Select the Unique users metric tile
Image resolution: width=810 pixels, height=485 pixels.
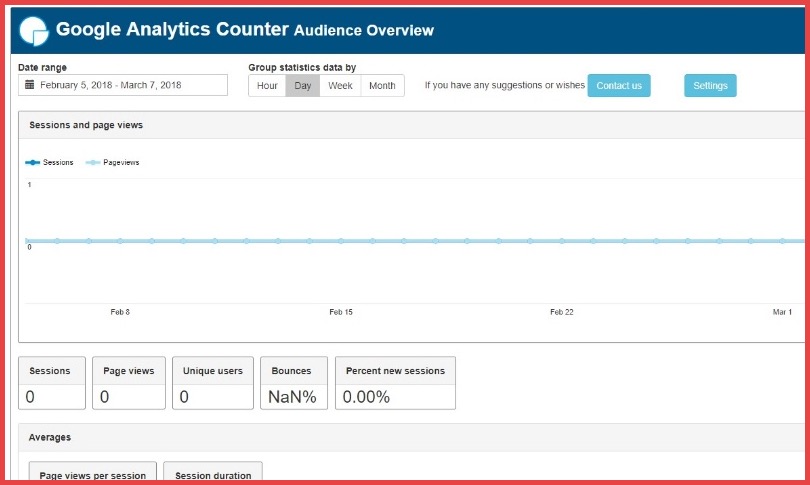[212, 383]
